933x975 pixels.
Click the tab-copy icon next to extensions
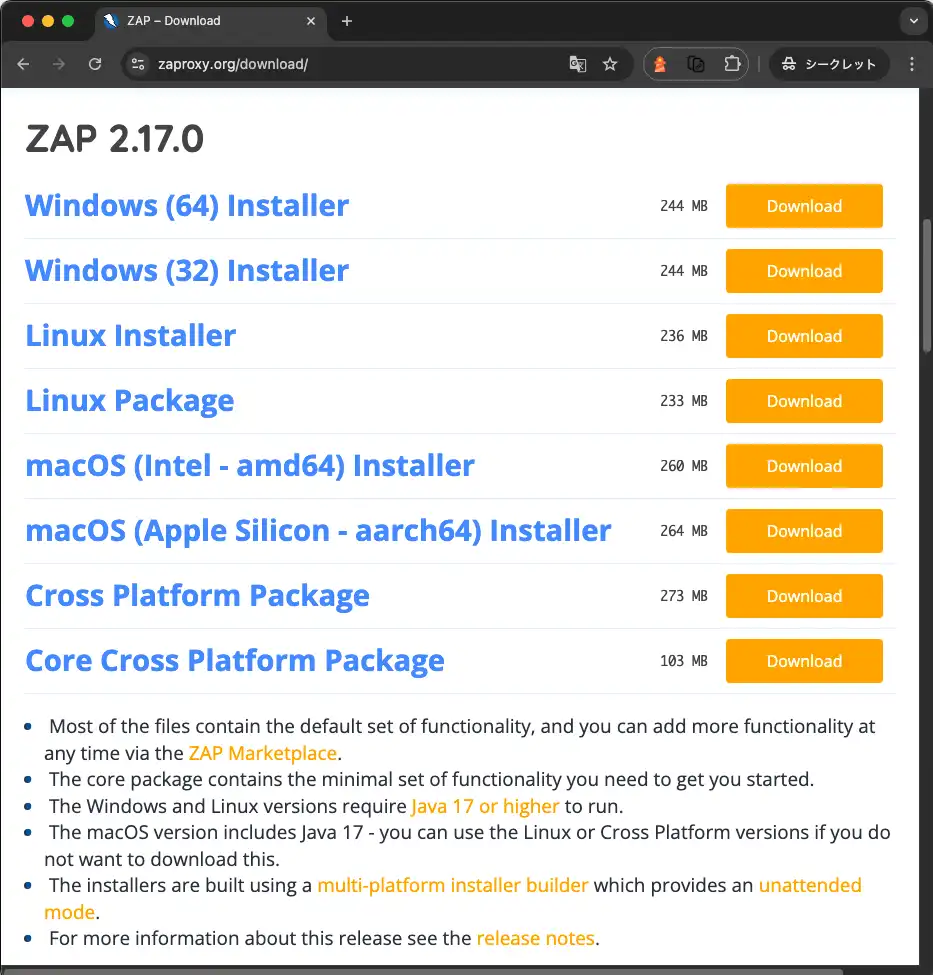point(697,63)
